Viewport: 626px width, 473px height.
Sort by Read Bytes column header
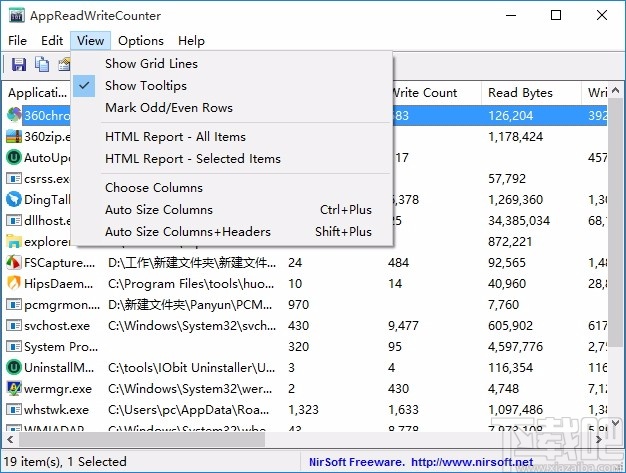531,93
